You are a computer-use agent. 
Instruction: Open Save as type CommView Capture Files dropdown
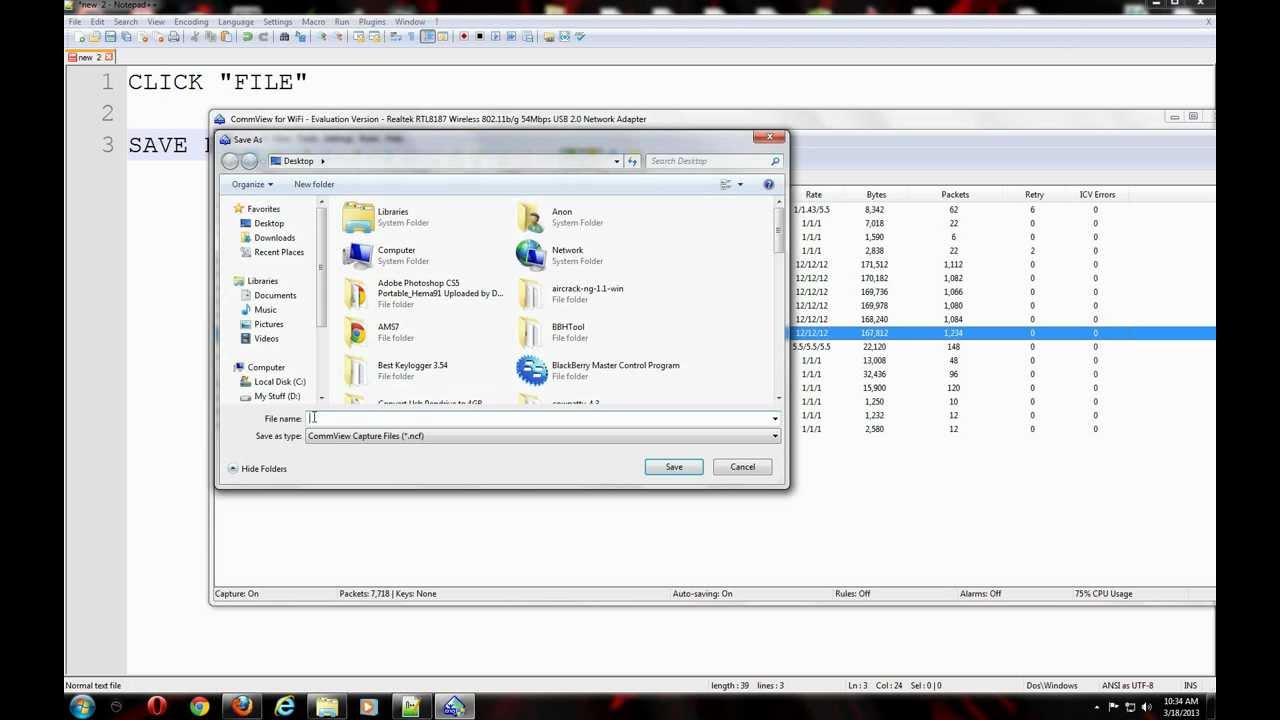pos(542,436)
